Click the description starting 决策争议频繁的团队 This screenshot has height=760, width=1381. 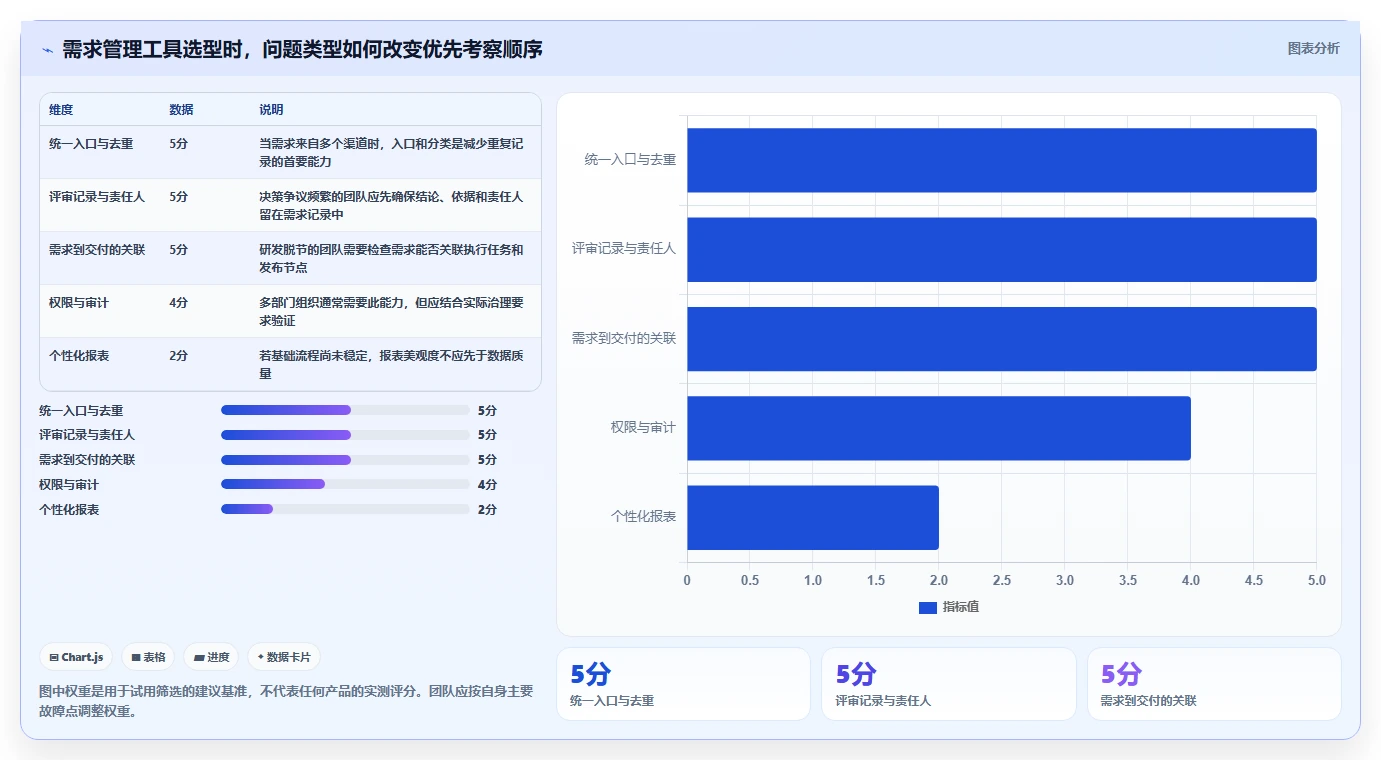point(391,205)
